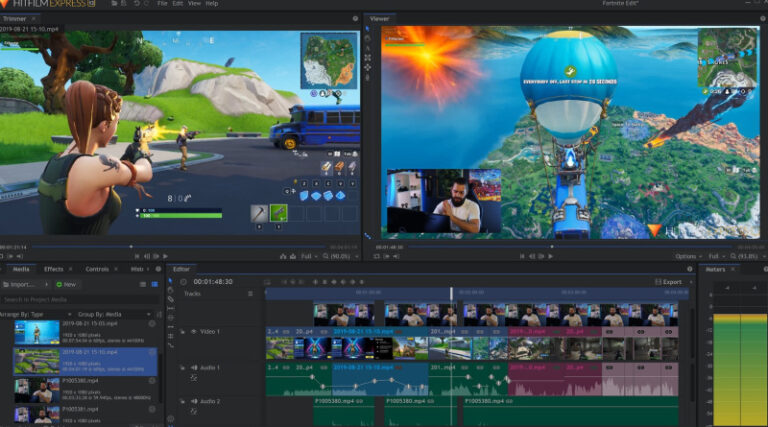The image size is (768, 427).
Task: Click the timeline playhead marker
Action: pyautogui.click(x=452, y=293)
